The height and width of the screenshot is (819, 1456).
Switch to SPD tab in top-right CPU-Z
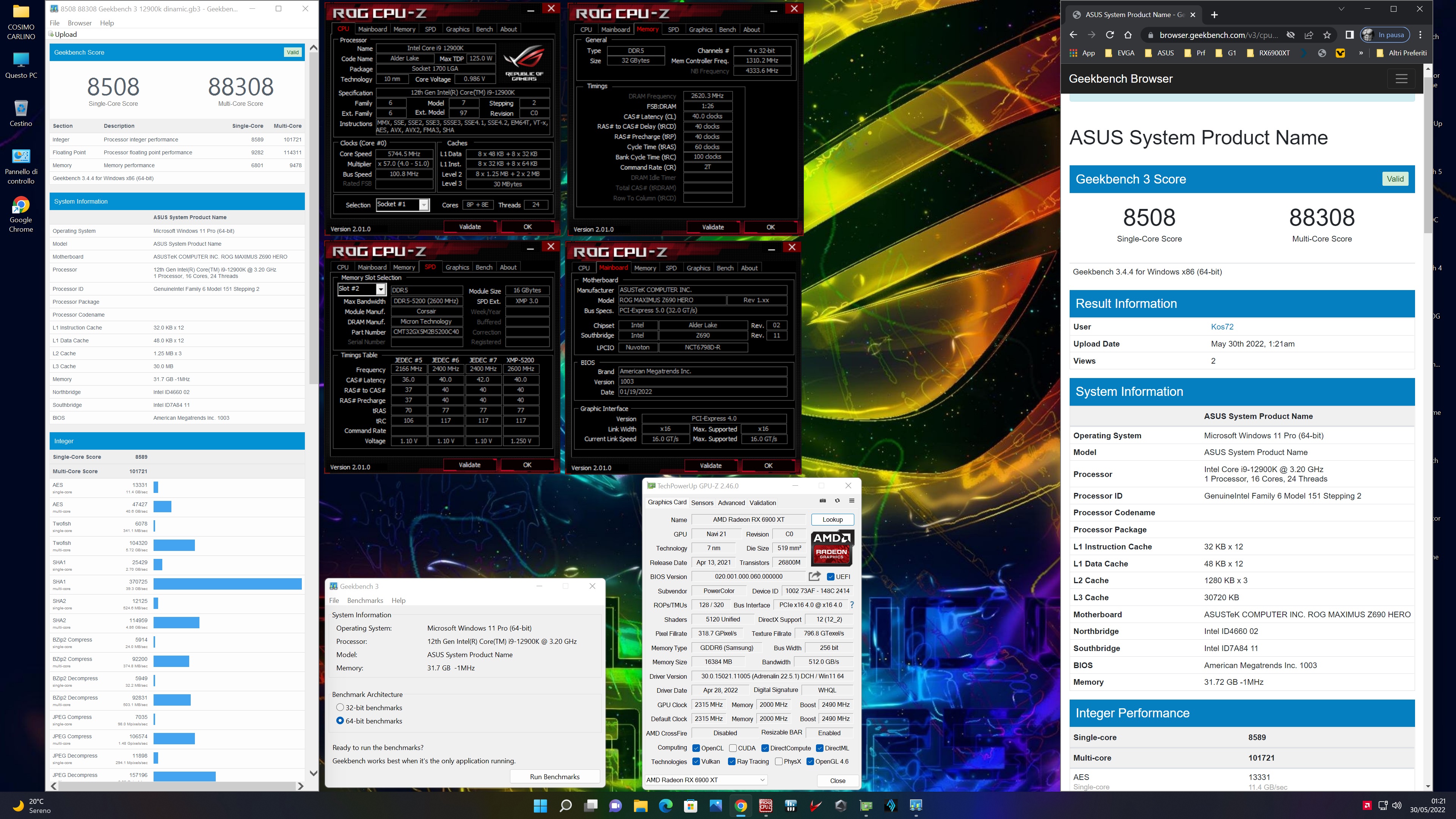673,30
